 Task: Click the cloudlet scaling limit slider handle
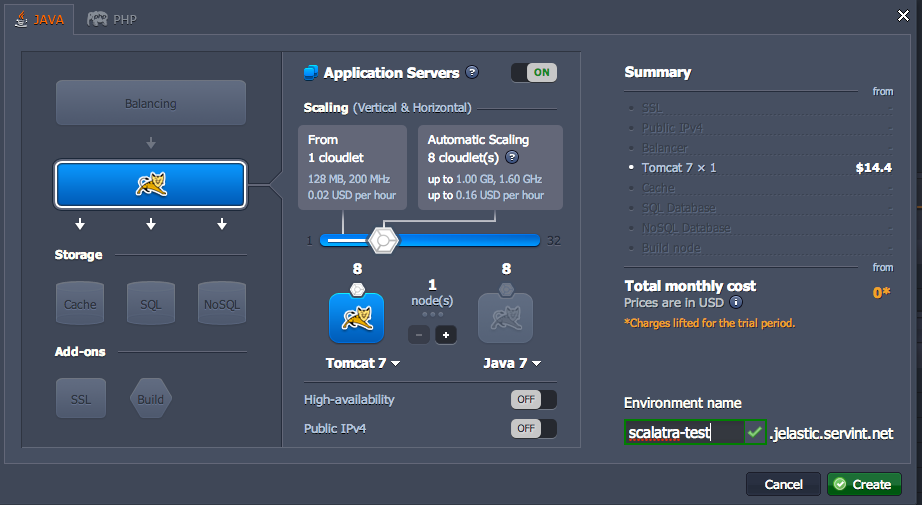pyautogui.click(x=383, y=240)
